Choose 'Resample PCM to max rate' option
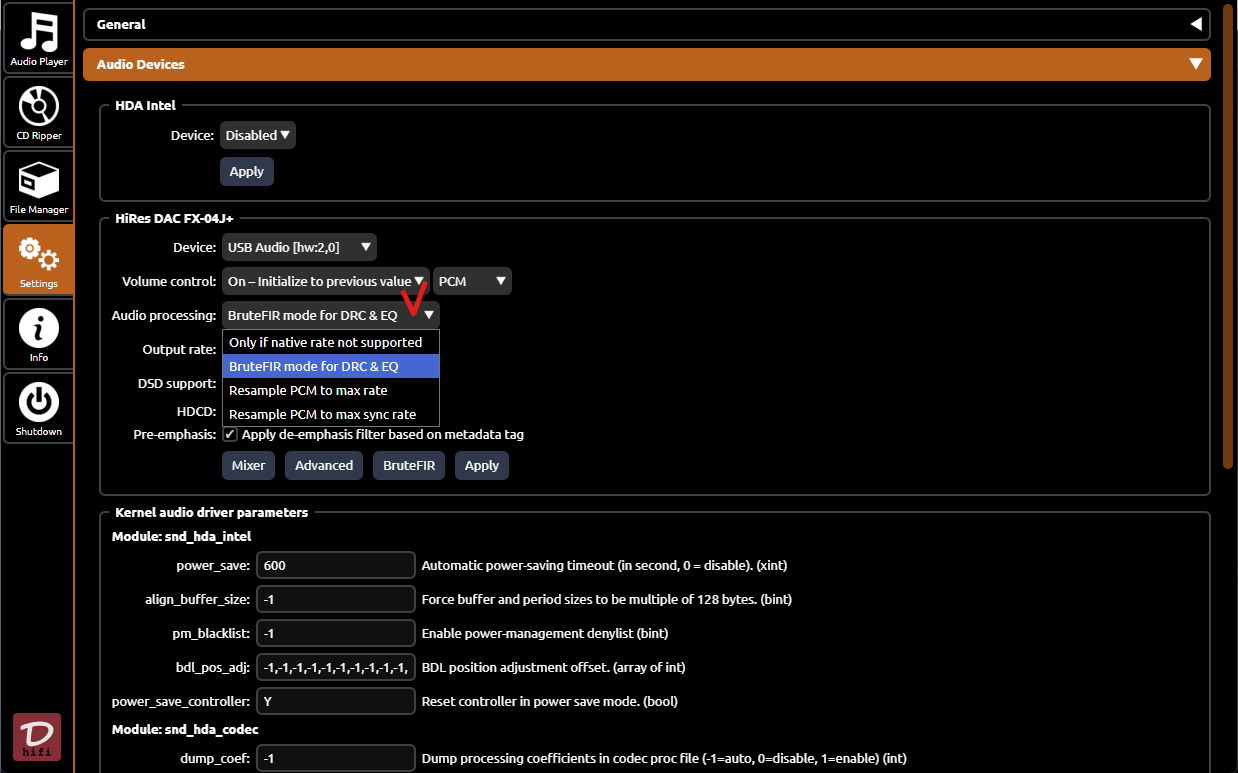The width and height of the screenshot is (1238, 773). 308,390
